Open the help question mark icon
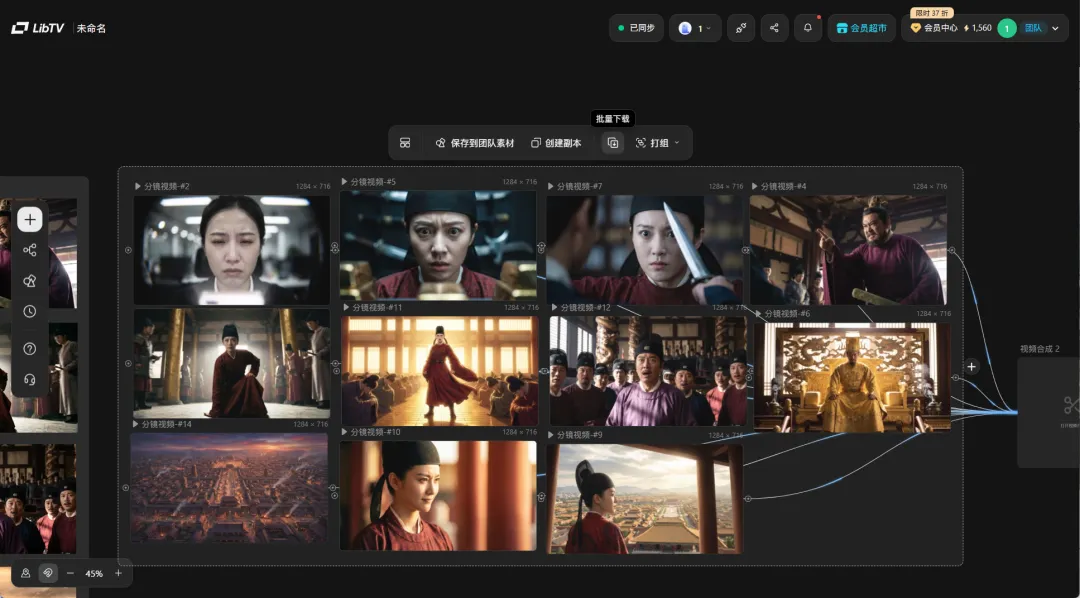This screenshot has height=598, width=1080. coord(30,349)
